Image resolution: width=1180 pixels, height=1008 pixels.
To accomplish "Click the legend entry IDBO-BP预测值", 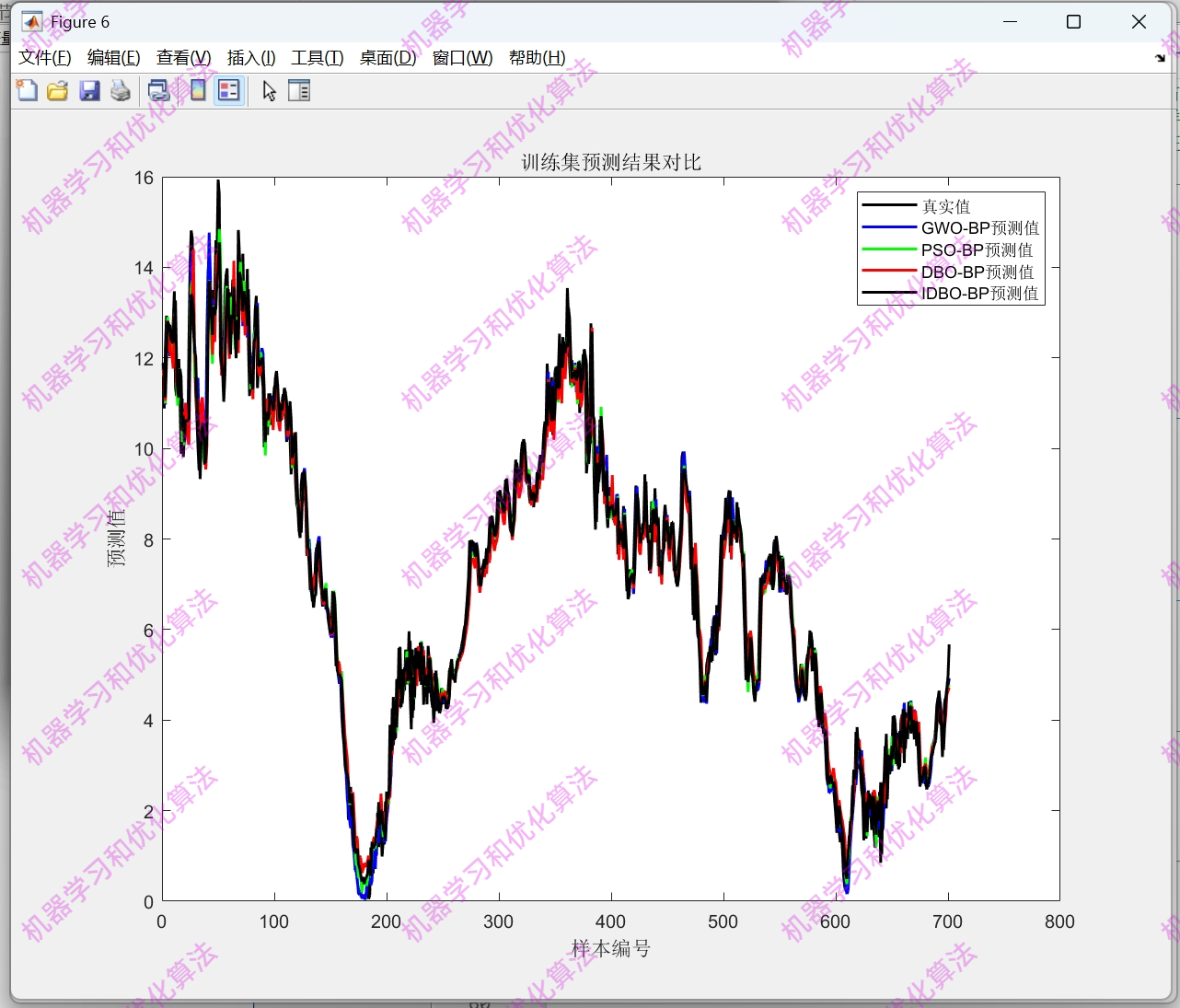I will coord(980,294).
